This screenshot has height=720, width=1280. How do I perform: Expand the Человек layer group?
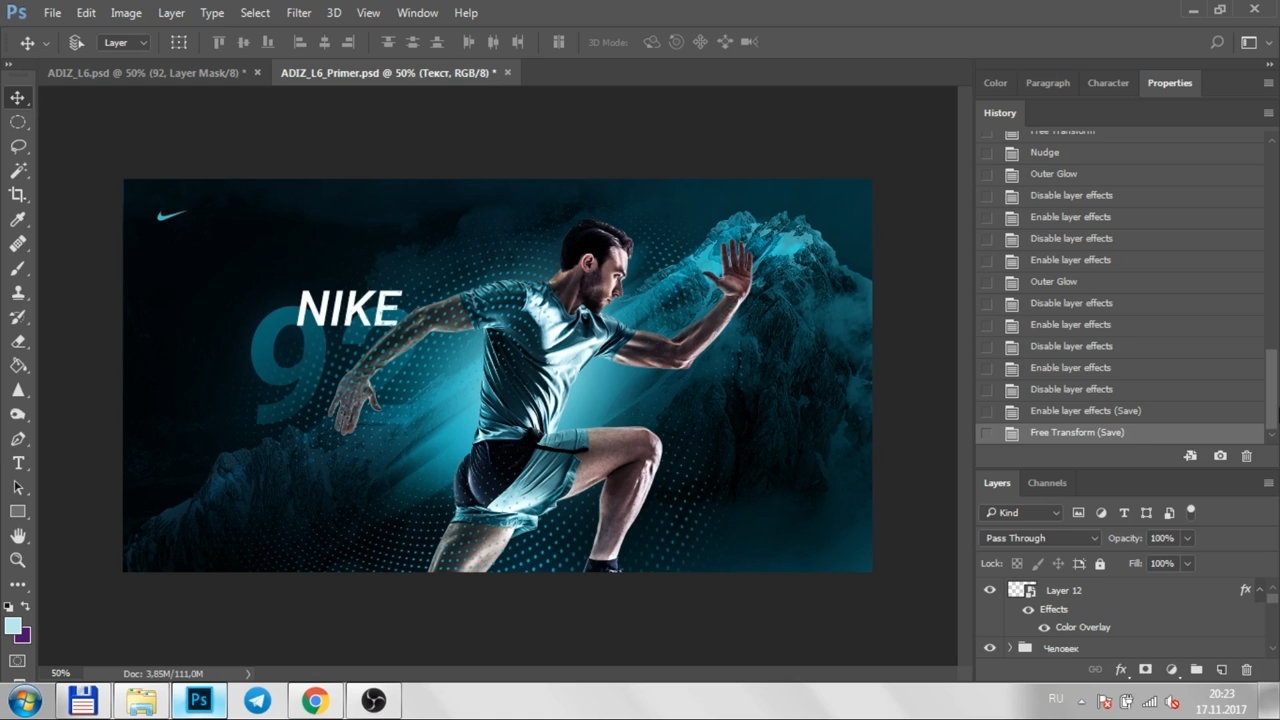click(1009, 648)
